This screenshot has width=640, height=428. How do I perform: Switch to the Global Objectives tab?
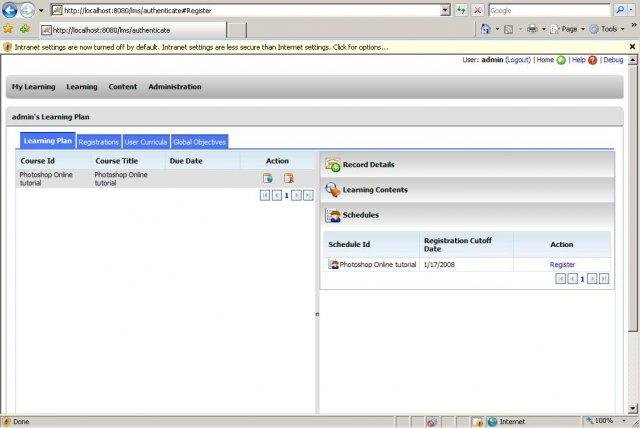199,142
